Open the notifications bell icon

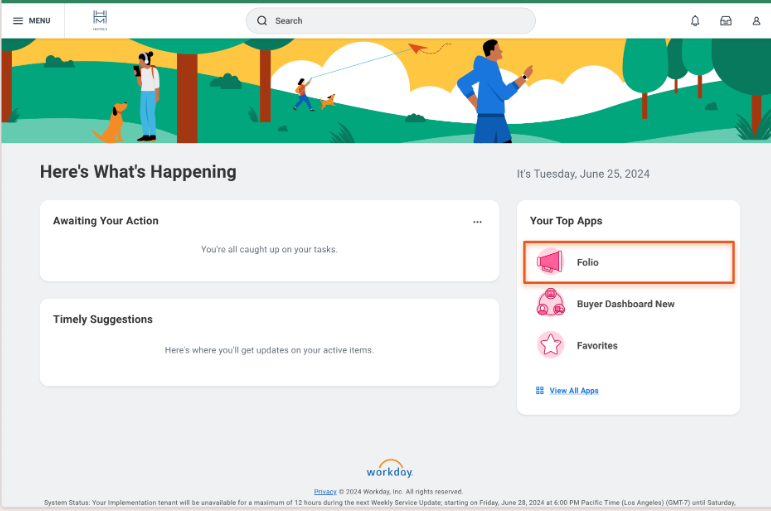pos(695,21)
